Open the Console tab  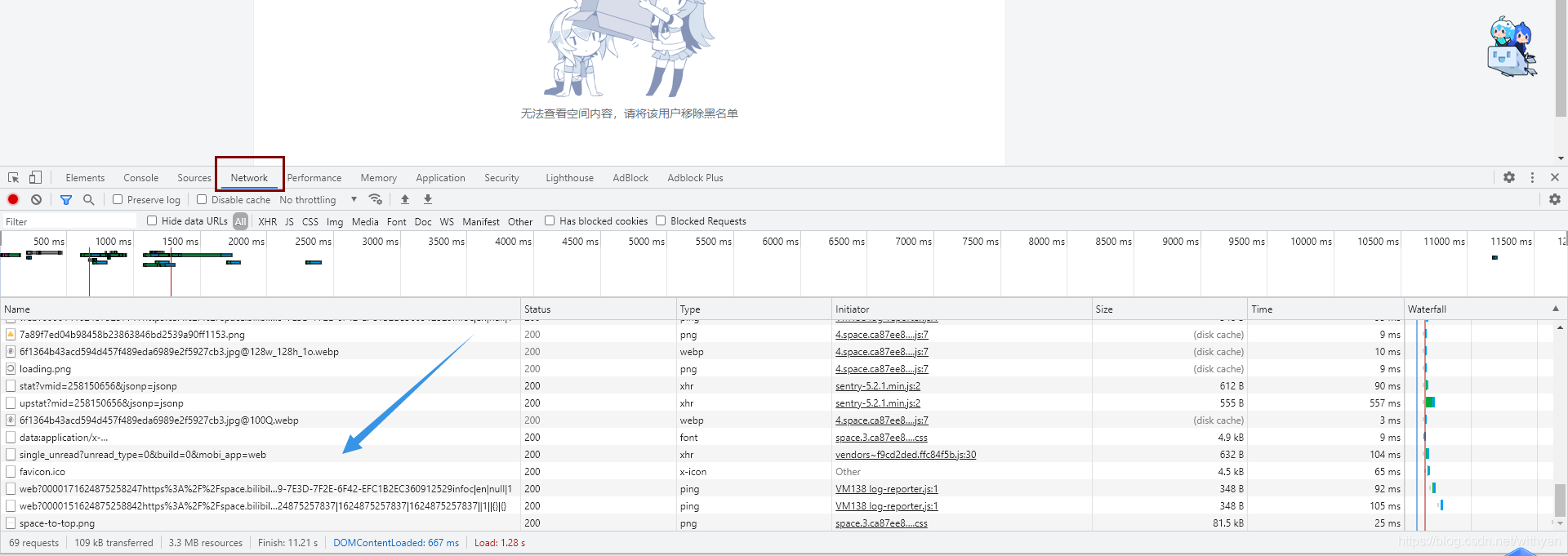pos(141,178)
